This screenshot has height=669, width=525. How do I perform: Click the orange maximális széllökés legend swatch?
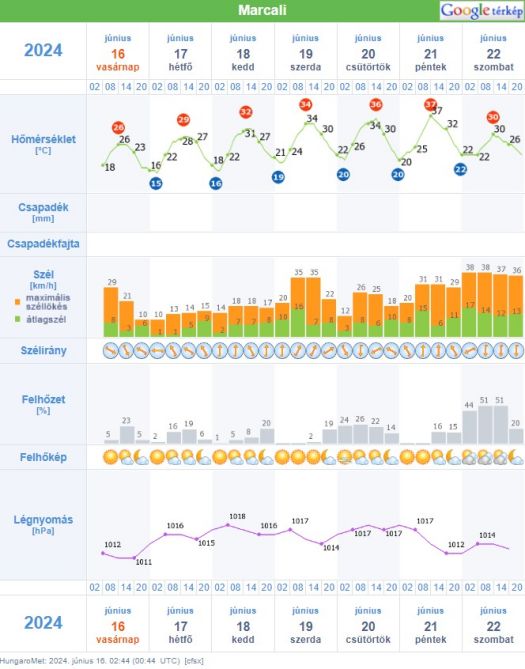(x=18, y=302)
